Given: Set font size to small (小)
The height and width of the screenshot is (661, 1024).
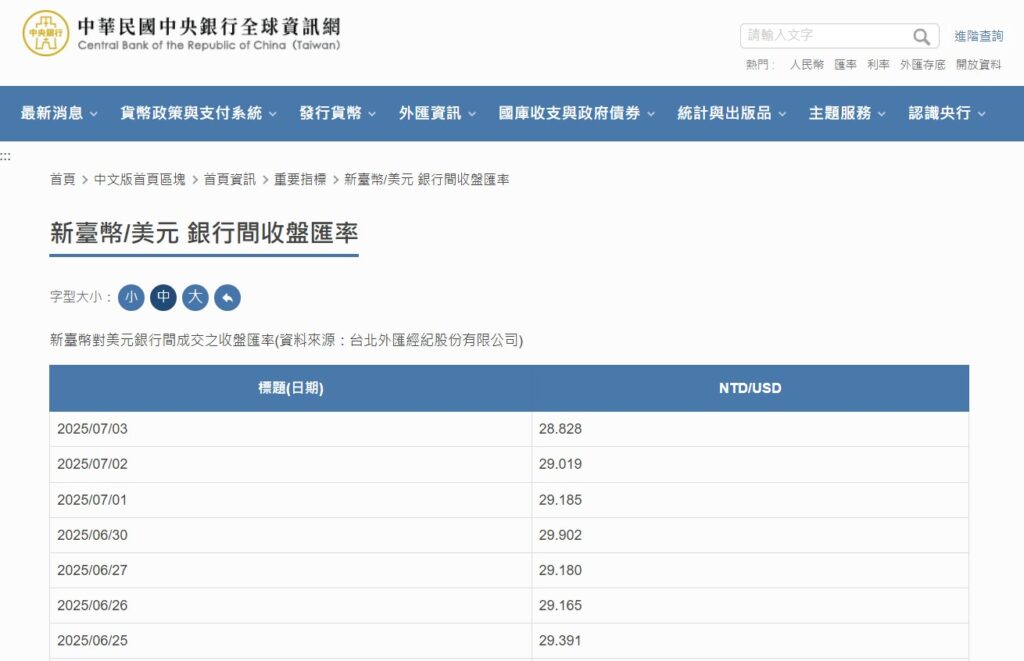Looking at the screenshot, I should coord(131,298).
